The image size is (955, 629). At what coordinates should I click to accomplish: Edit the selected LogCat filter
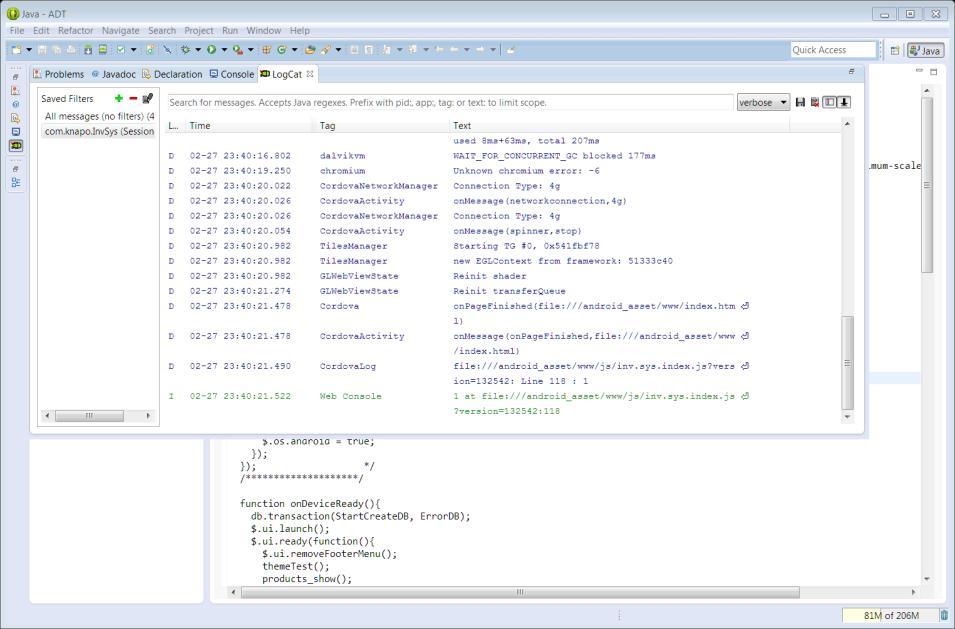[x=147, y=98]
